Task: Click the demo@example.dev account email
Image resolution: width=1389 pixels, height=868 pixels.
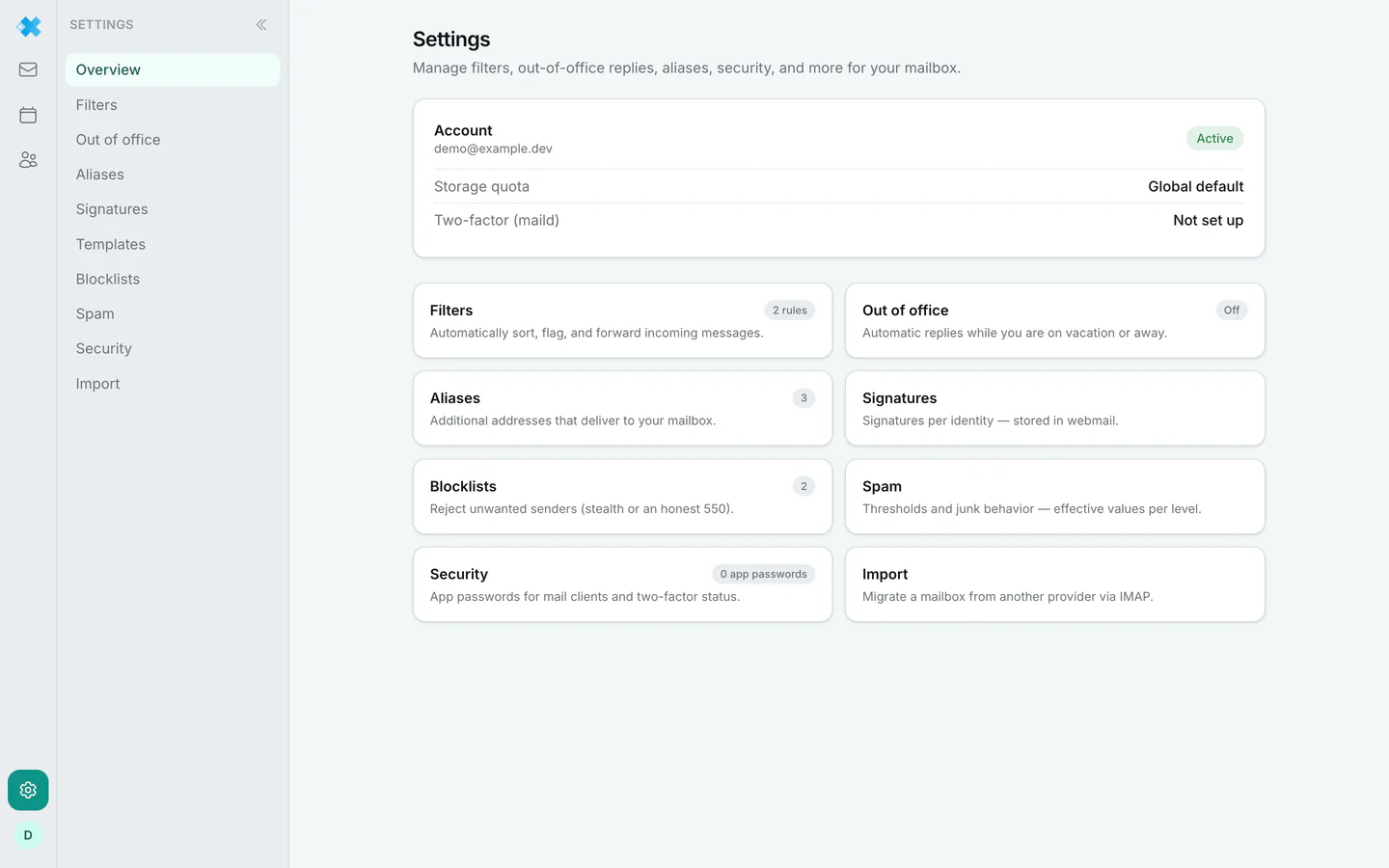Action: [493, 149]
